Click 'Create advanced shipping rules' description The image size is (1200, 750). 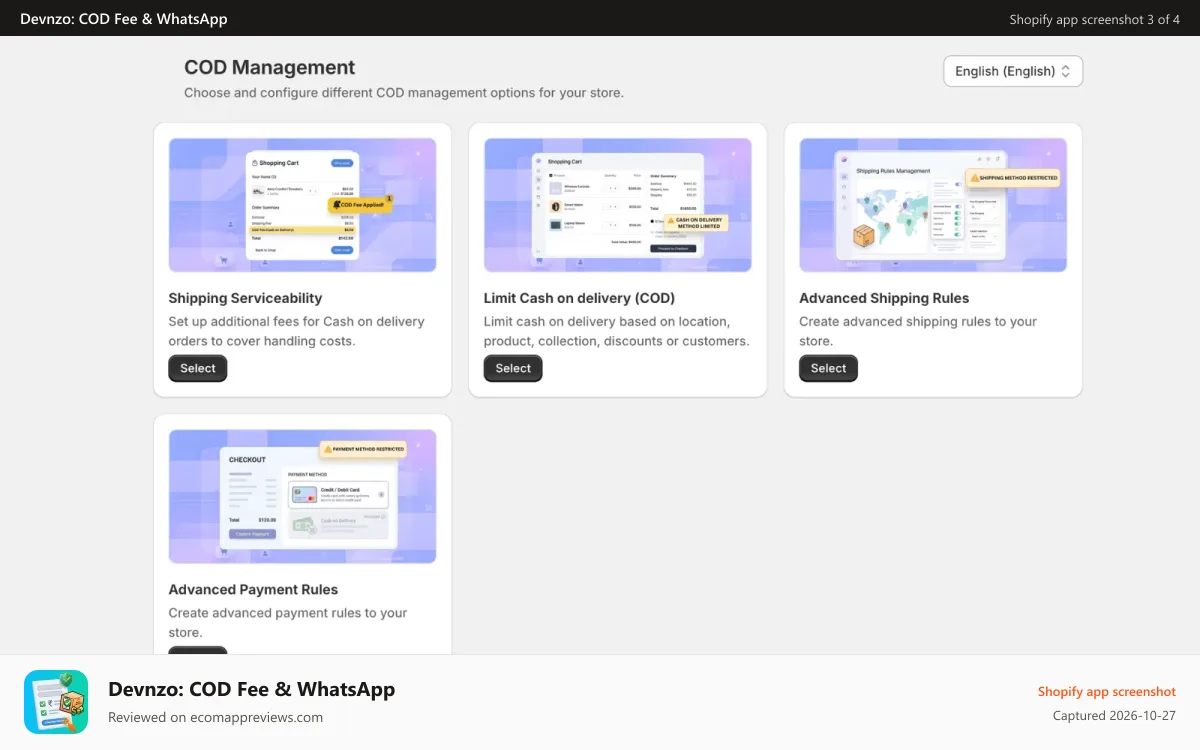click(x=918, y=331)
